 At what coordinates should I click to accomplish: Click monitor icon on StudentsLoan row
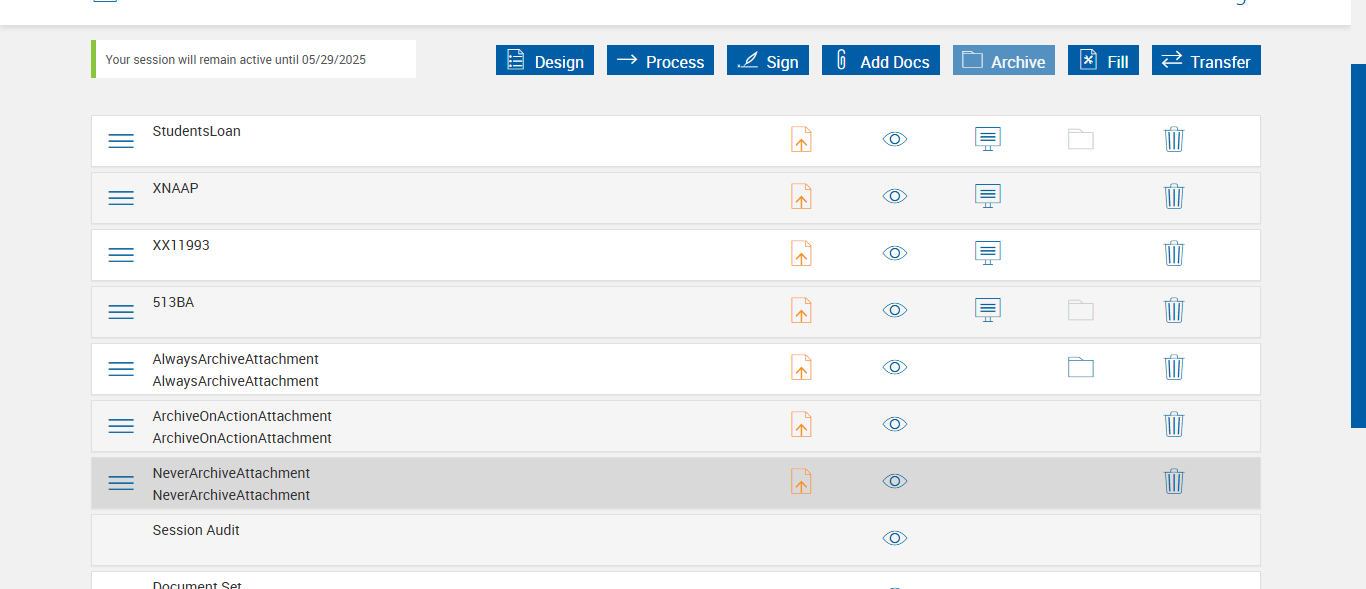[988, 139]
